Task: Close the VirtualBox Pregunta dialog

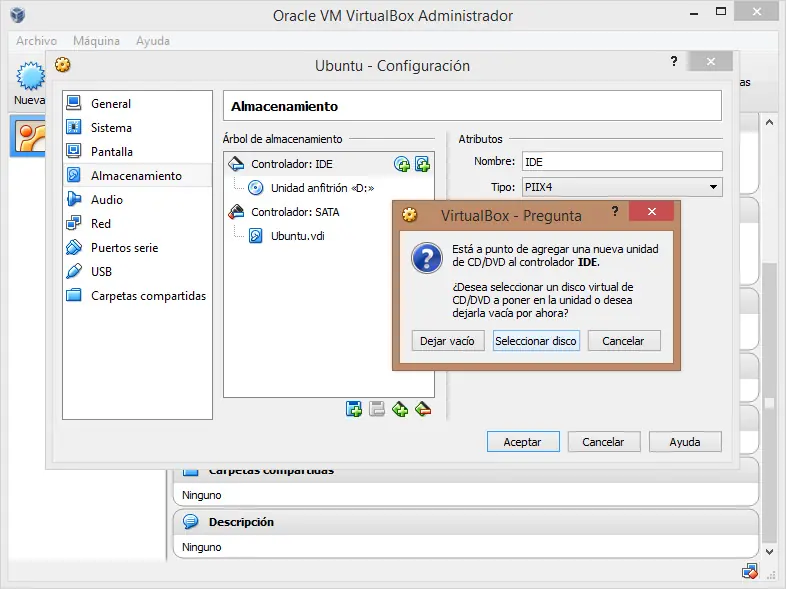Action: click(651, 211)
